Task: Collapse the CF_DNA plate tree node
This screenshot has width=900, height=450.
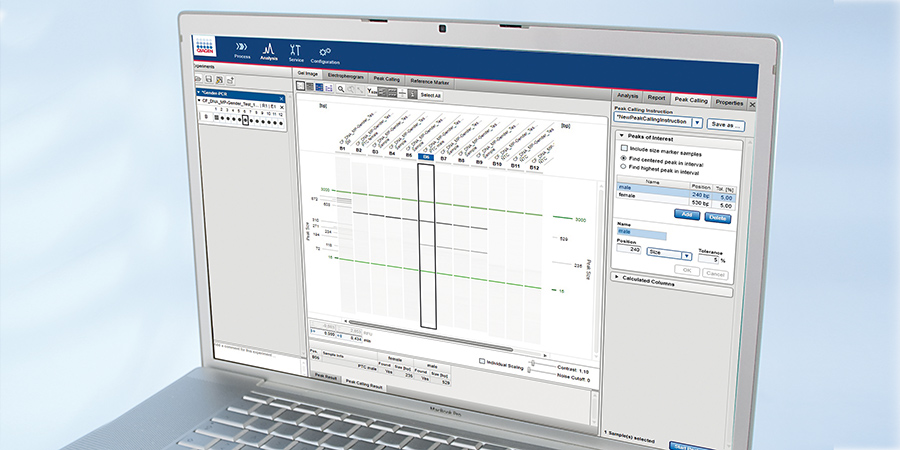Action: [x=199, y=100]
